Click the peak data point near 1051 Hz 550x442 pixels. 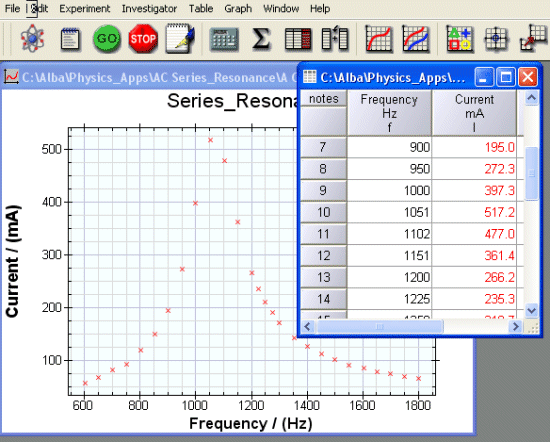(210, 140)
